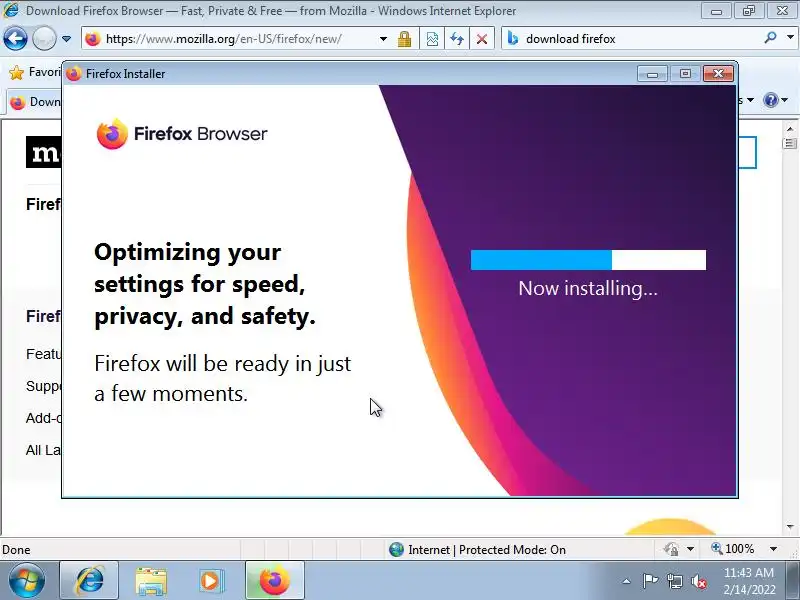800x600 pixels.
Task: Select the Download Firefox browser tab
Action: point(35,102)
